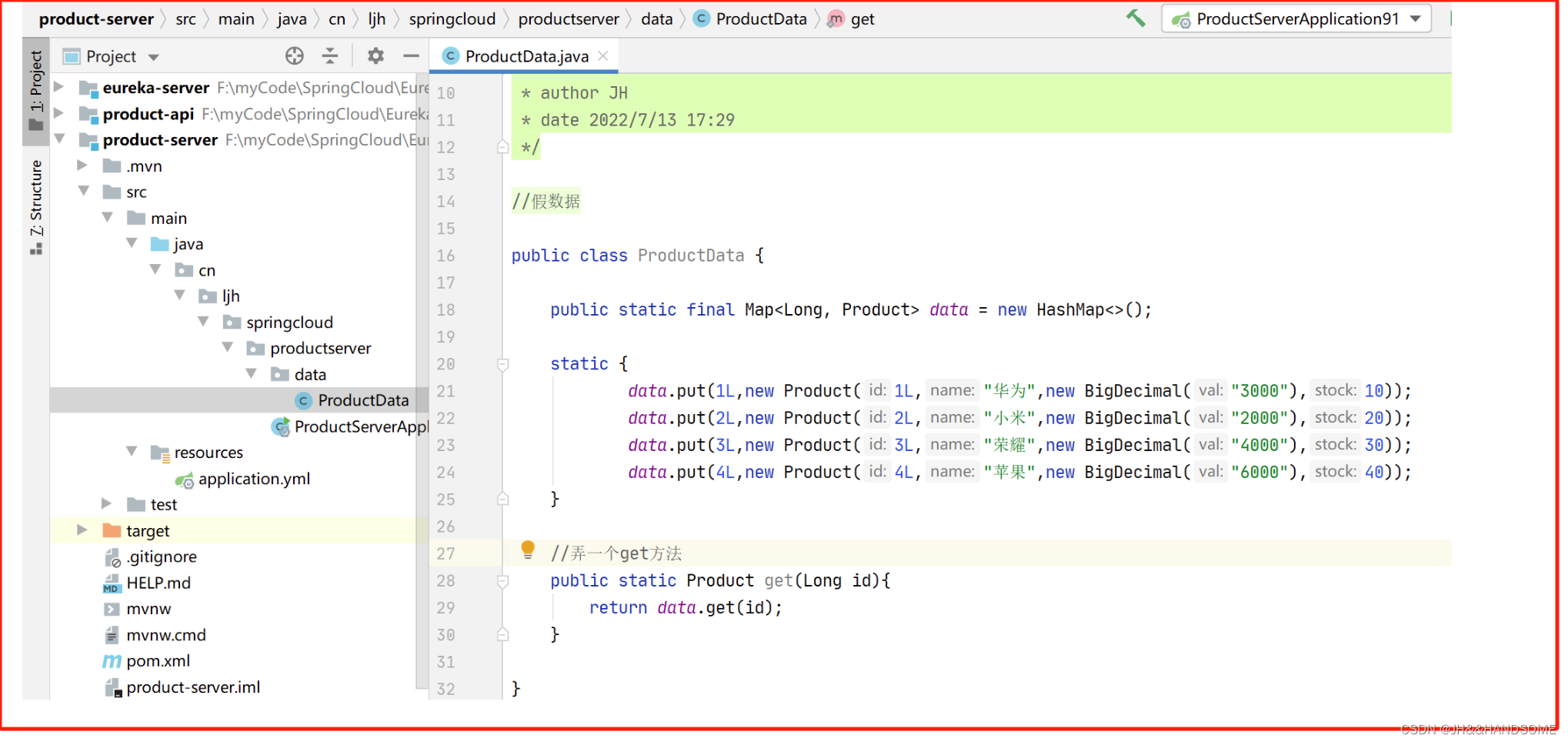
Task: Select ProductServerApplication class in tree
Action: pyautogui.click(x=350, y=426)
